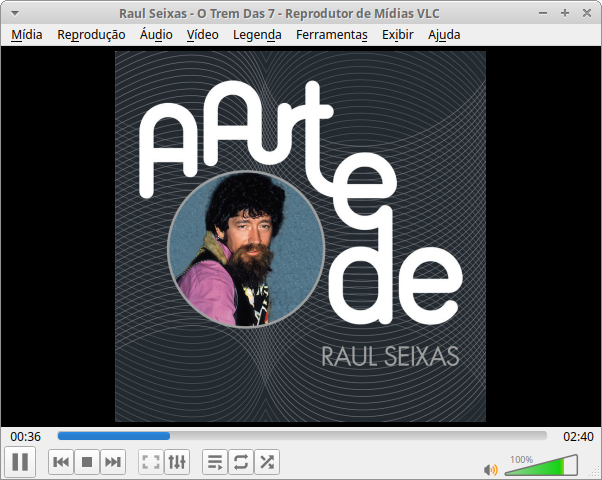Open the Legenda menu
The image size is (602, 480).
257,35
